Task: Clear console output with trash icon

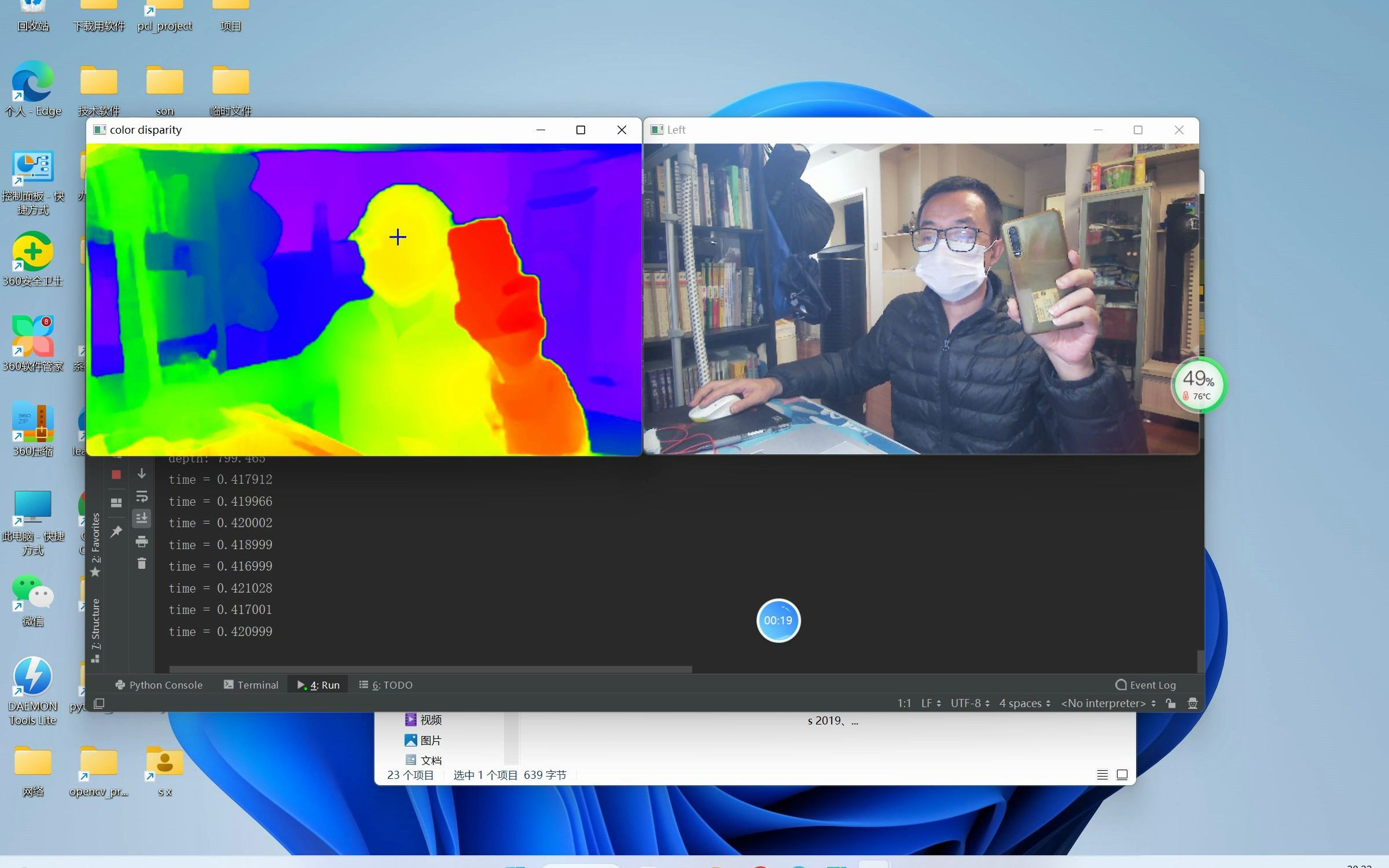Action: tap(142, 564)
